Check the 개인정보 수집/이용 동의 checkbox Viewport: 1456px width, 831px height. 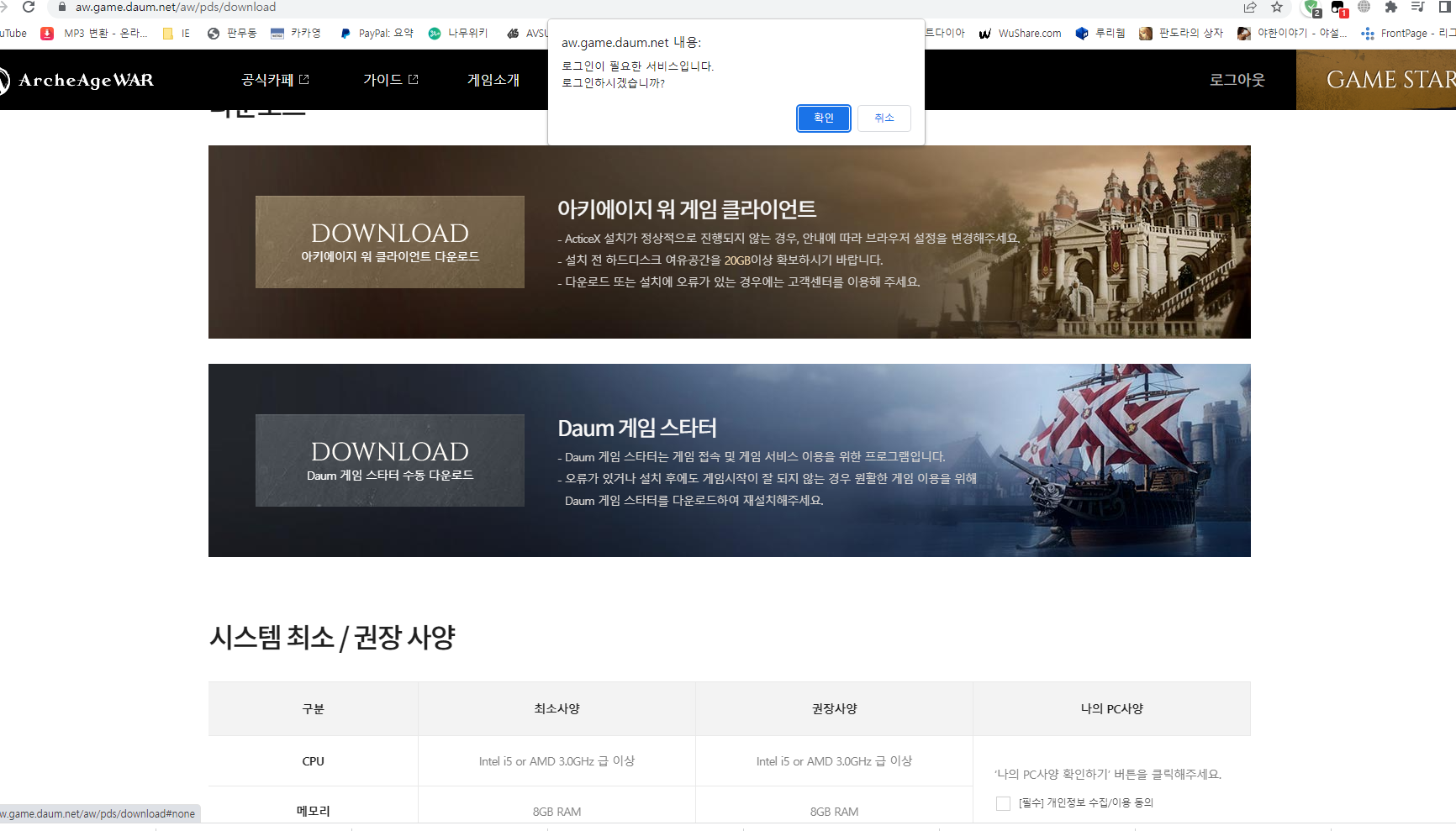click(x=1003, y=803)
